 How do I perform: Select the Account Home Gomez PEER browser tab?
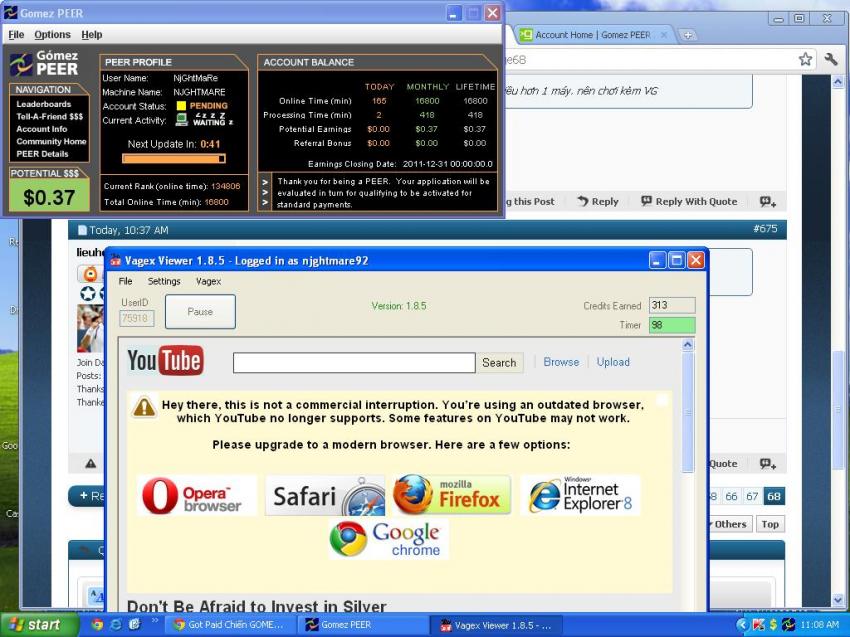591,35
